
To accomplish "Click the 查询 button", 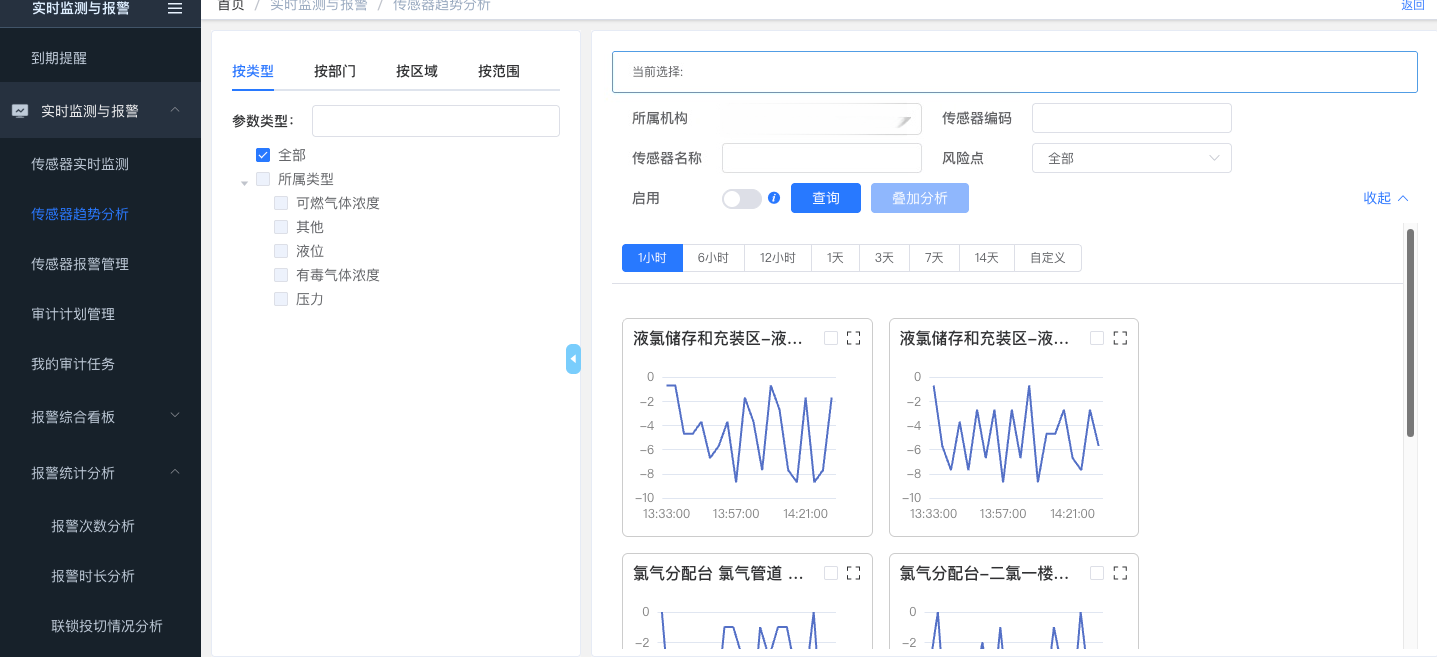I will coord(825,198).
